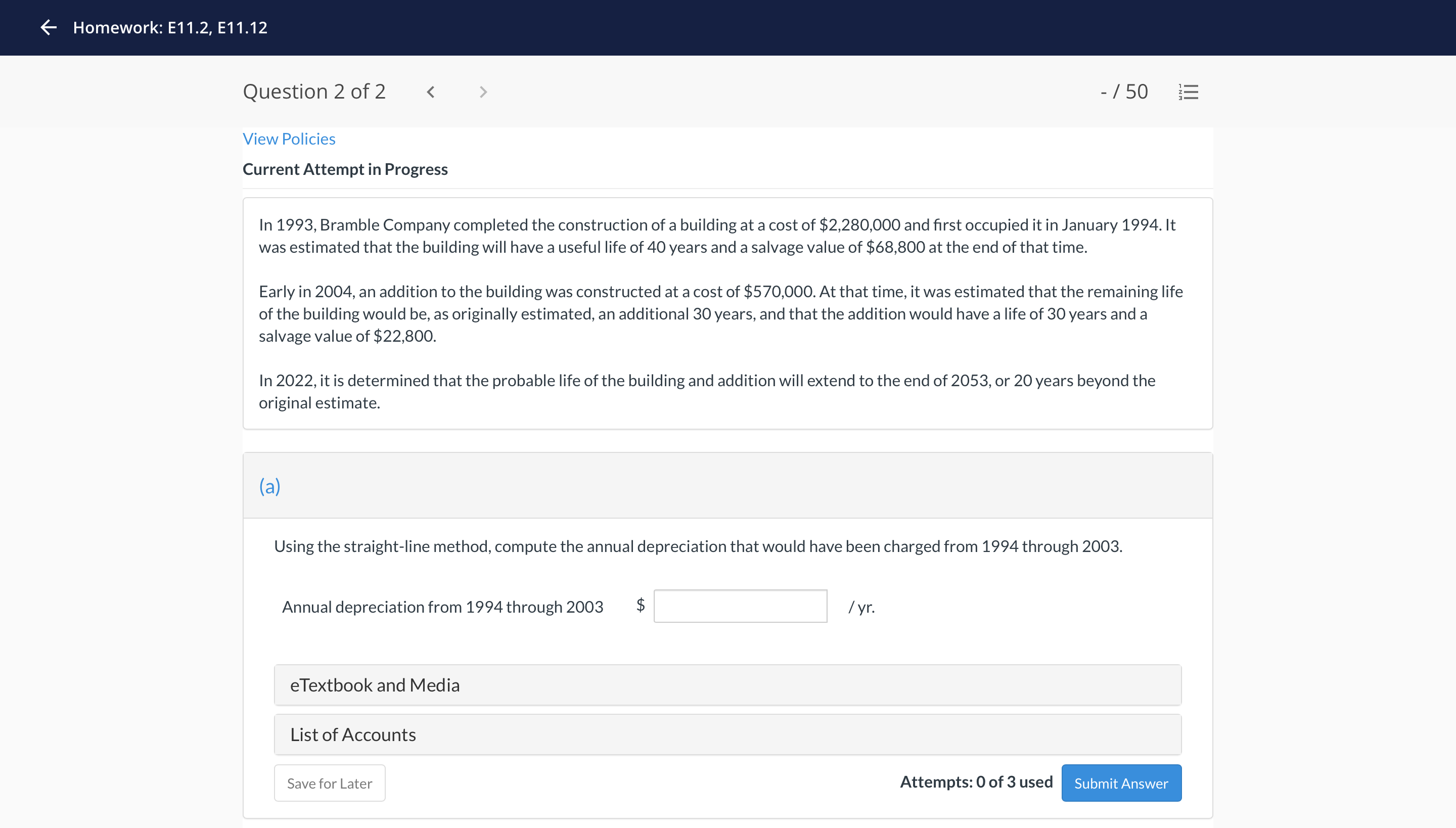Click the 1993 Bramble Company paragraph
This screenshot has height=828, width=1456.
tap(717, 236)
